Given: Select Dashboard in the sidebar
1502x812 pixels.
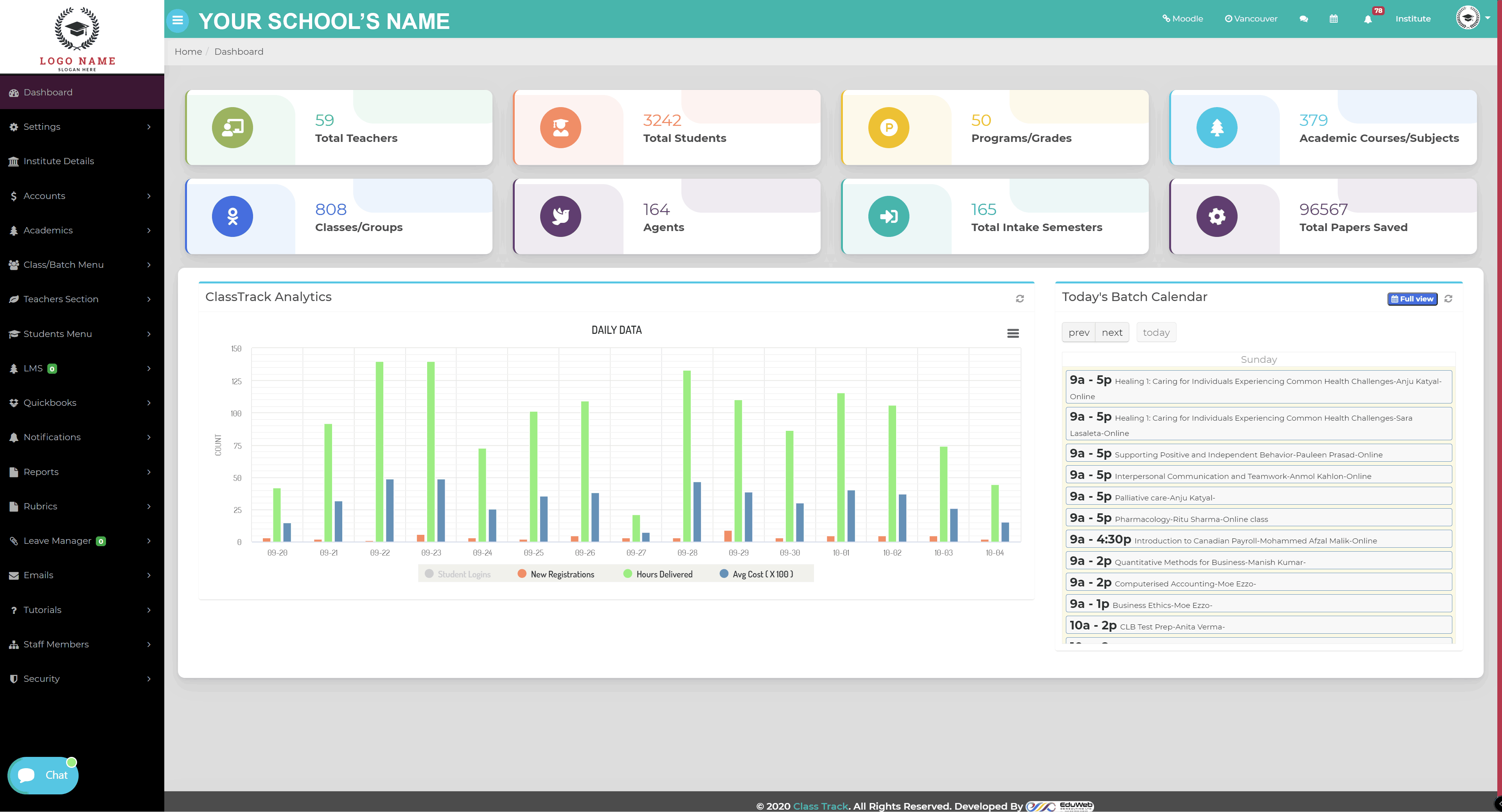Looking at the screenshot, I should pyautogui.click(x=82, y=92).
